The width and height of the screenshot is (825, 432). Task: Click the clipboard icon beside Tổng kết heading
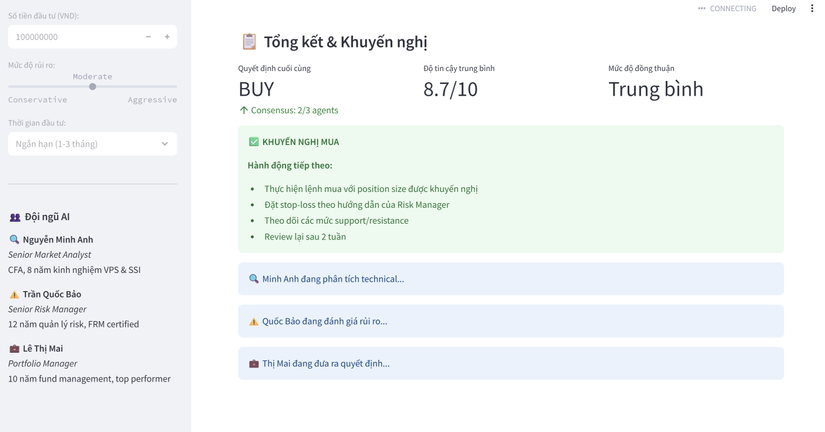pos(249,42)
